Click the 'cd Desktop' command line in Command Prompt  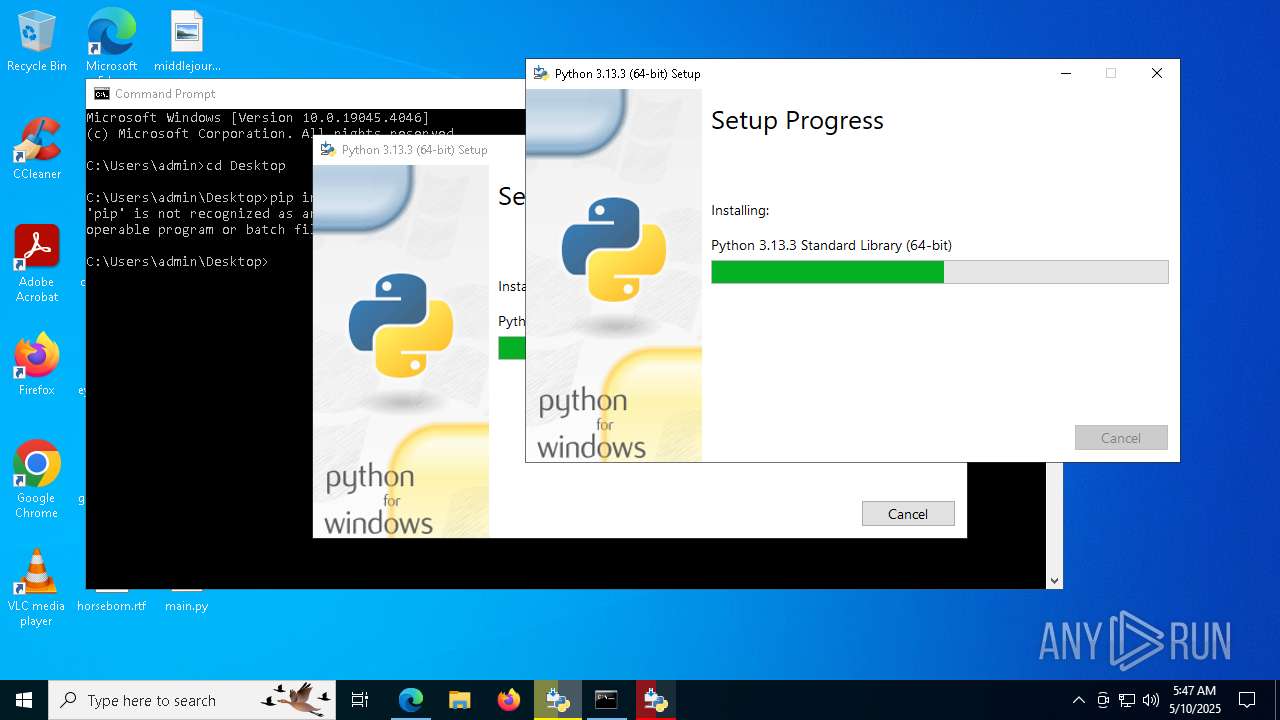point(186,166)
